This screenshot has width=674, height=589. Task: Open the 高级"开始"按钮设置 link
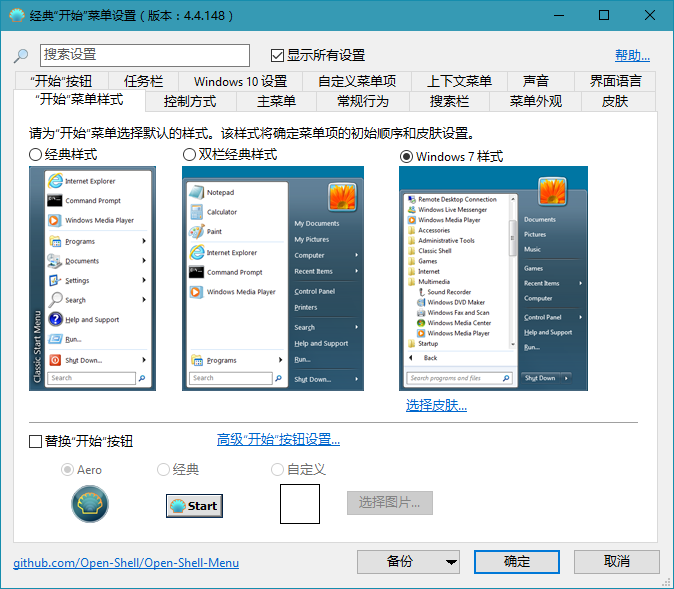[278, 440]
